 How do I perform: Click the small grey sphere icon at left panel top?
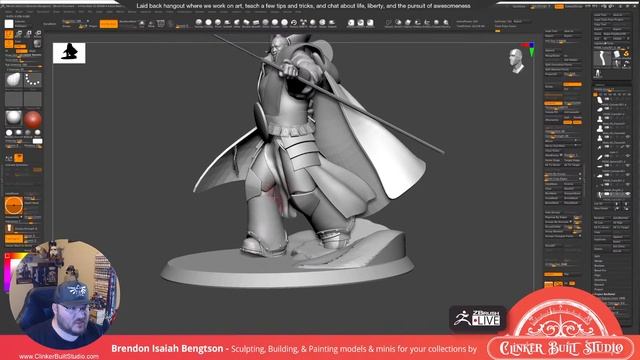pyautogui.click(x=37, y=43)
